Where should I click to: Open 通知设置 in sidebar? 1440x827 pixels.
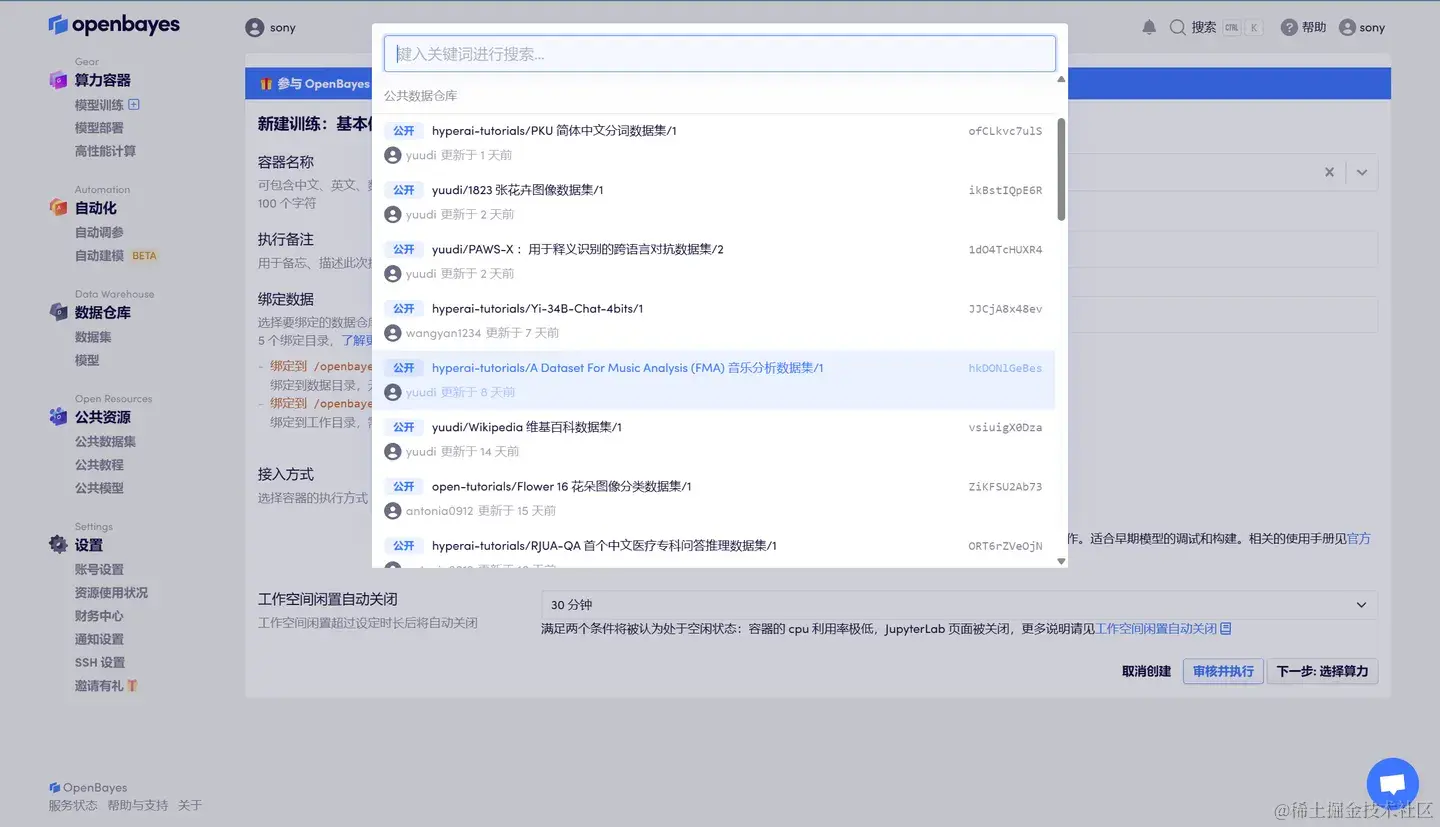click(x=99, y=639)
